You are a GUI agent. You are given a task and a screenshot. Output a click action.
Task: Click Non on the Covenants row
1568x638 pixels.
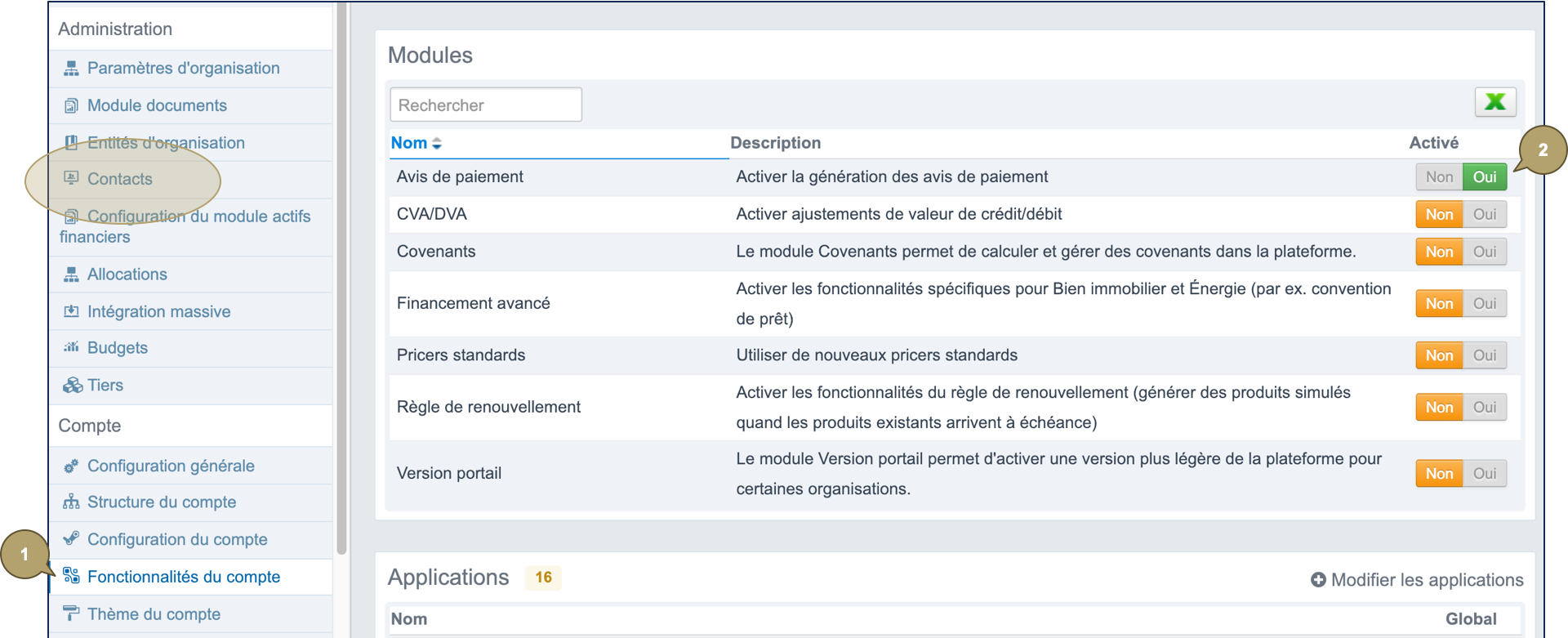tap(1439, 252)
